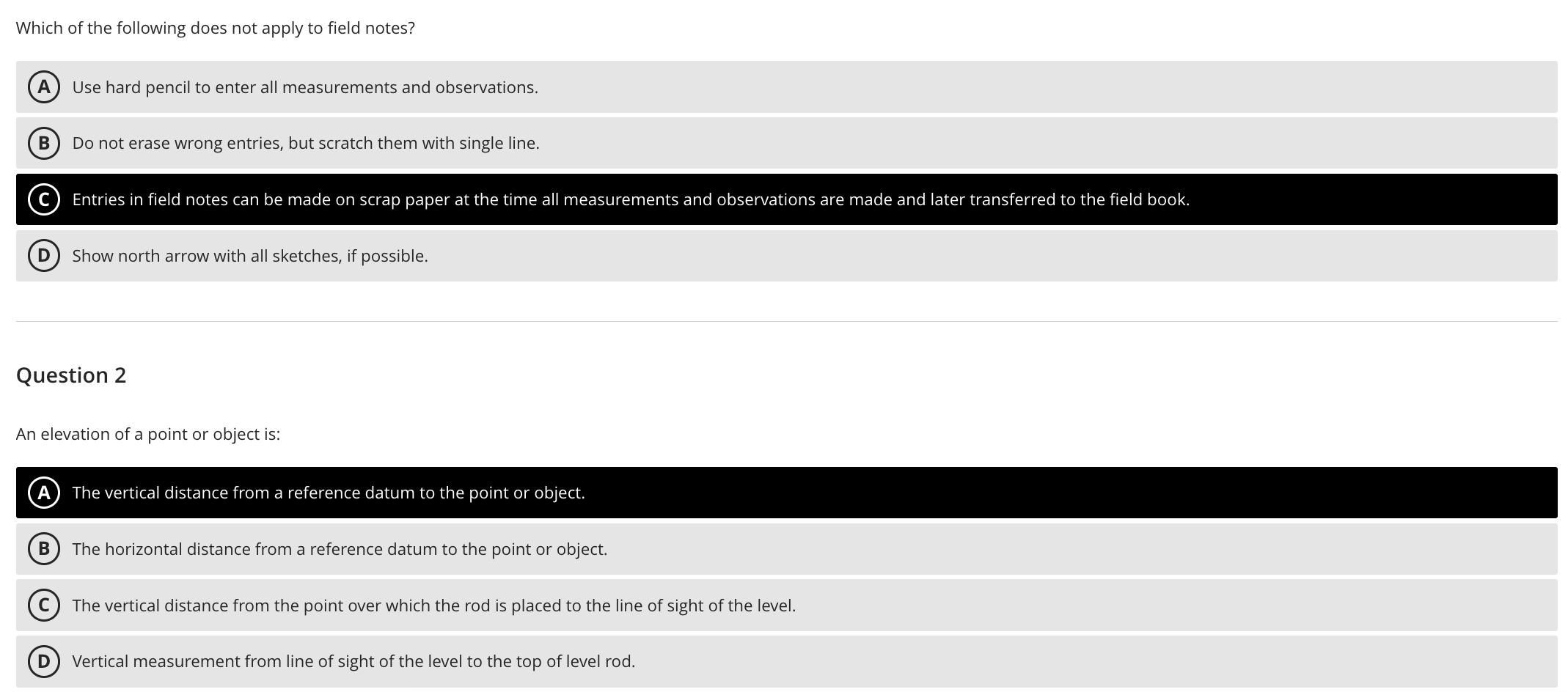The image size is (1568, 692).
Task: Click the white letter A badge in Question 2
Action: 44,492
